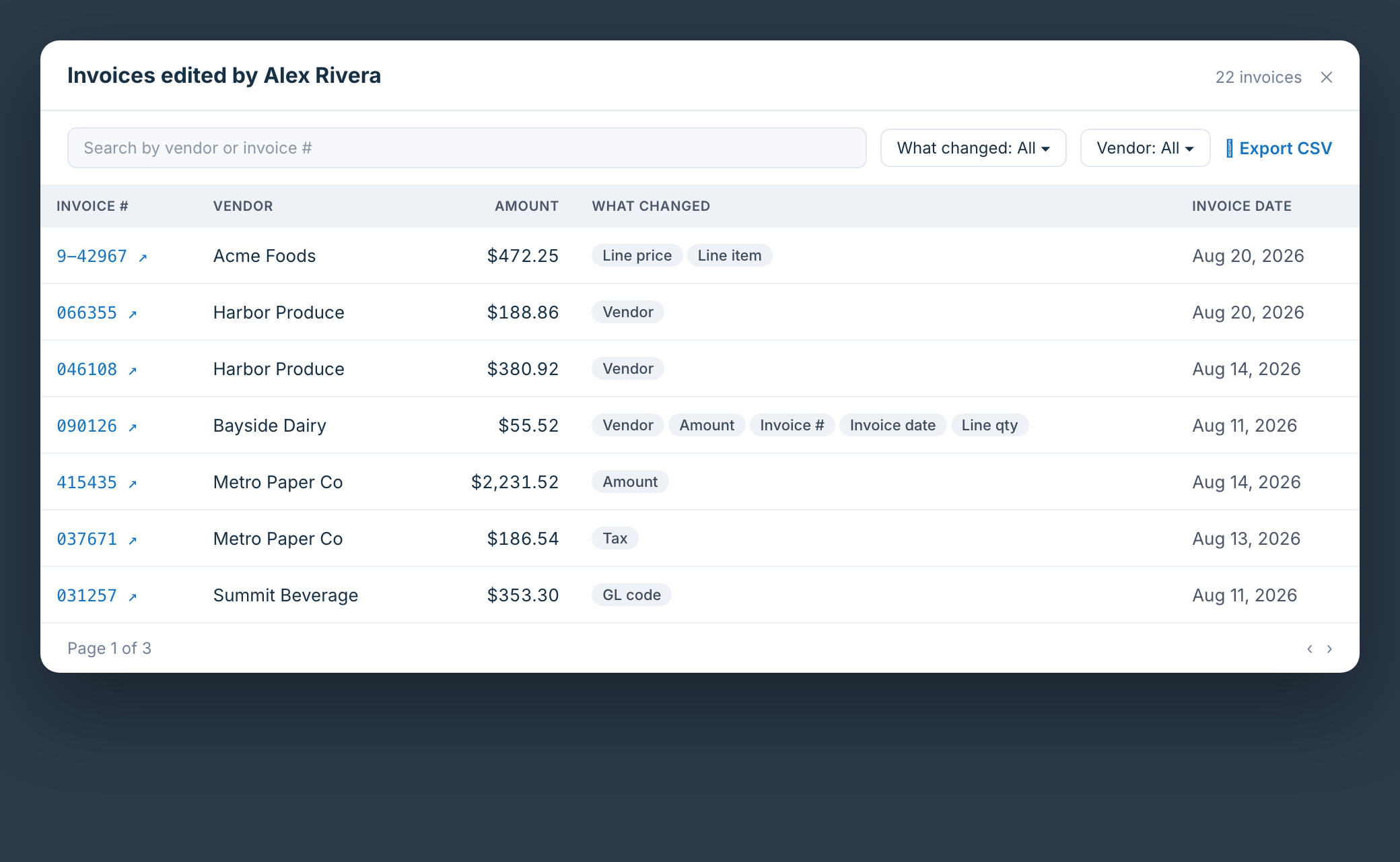The image size is (1400, 862).
Task: Click the $2,231.52 amount cell
Action: point(515,482)
